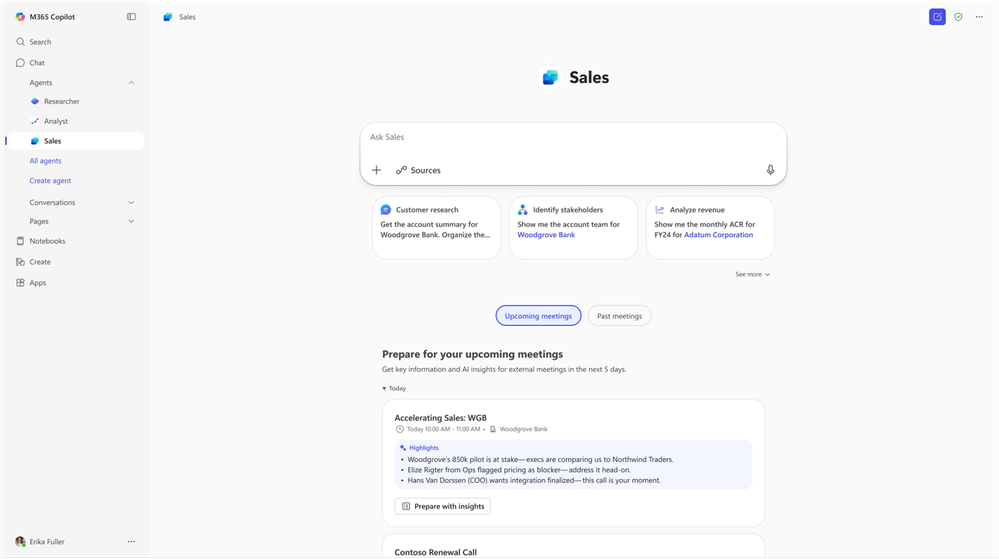This screenshot has height=559, width=999.
Task: Toggle the sidebar collapse icon
Action: (x=131, y=17)
